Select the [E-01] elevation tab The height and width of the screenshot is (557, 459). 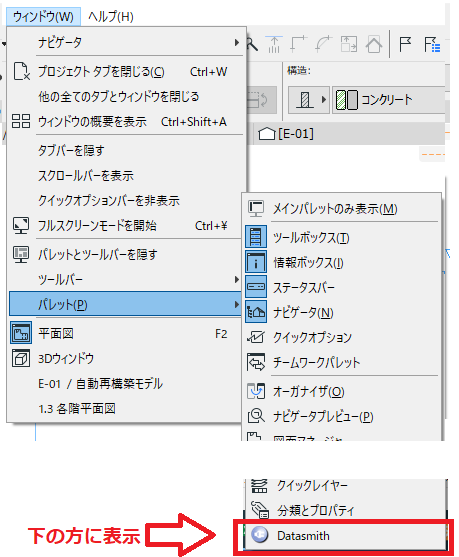click(x=286, y=134)
